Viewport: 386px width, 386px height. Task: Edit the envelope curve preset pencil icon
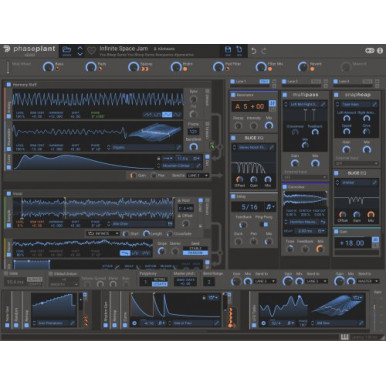pyautogui.click(x=198, y=166)
